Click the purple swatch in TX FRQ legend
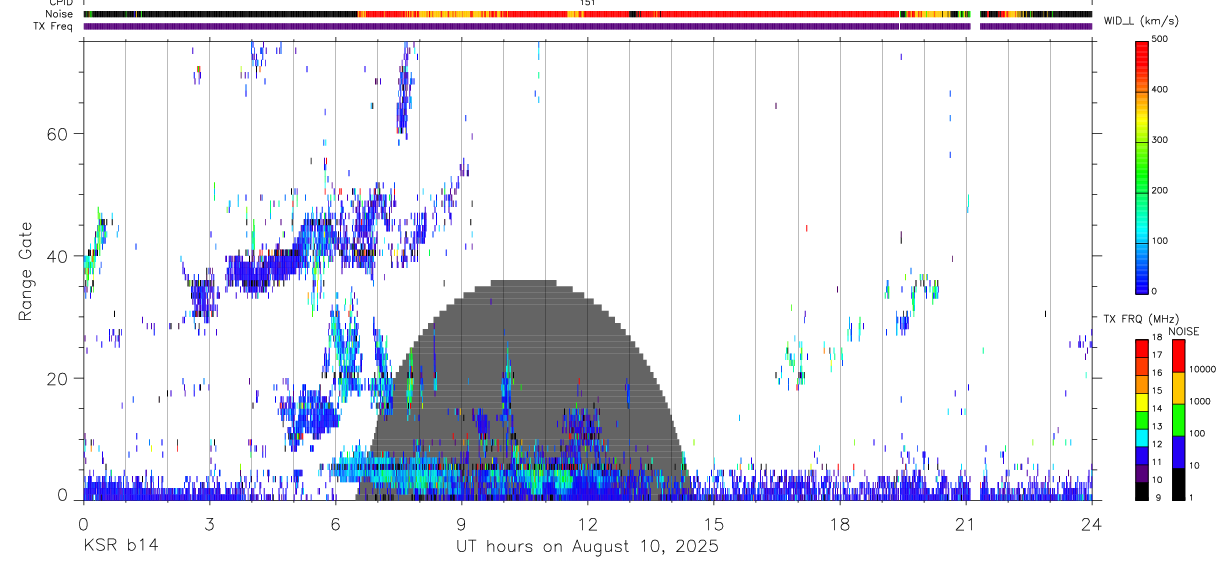The image size is (1228, 567). click(x=1142, y=473)
